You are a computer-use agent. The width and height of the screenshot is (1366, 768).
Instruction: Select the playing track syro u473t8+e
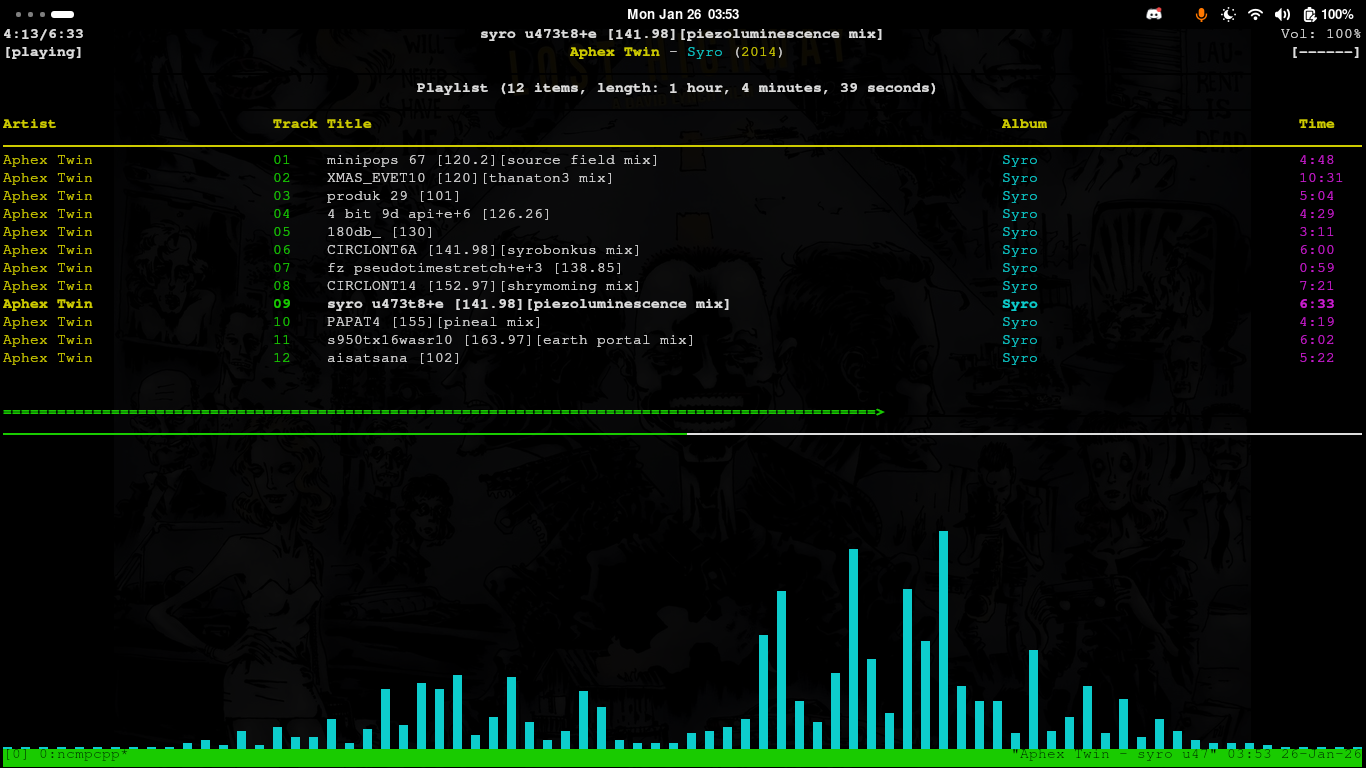528,304
